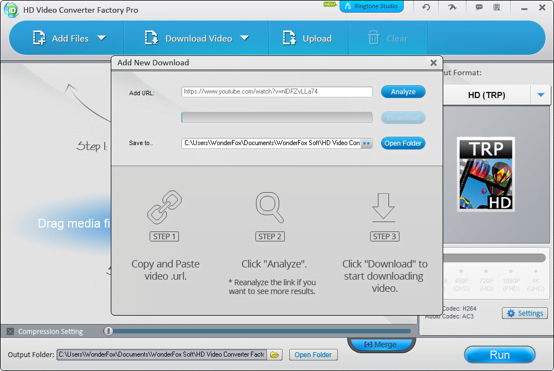The width and height of the screenshot is (554, 371).
Task: Click the undo arrow icon in title bar
Action: pos(426,7)
